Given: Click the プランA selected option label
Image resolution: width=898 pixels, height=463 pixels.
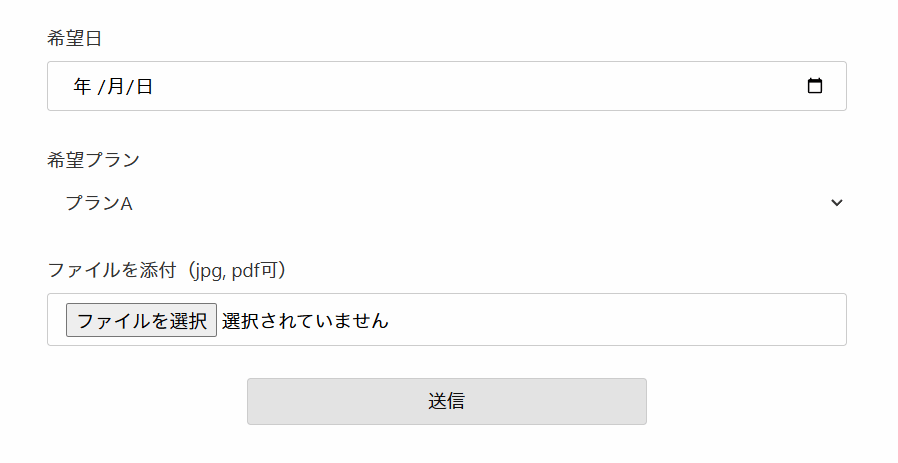Looking at the screenshot, I should 99,203.
